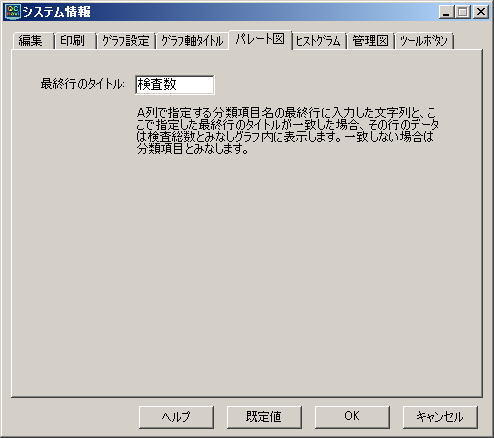This screenshot has width=494, height=438.
Task: Open the system menu icon in title bar
Action: point(13,12)
